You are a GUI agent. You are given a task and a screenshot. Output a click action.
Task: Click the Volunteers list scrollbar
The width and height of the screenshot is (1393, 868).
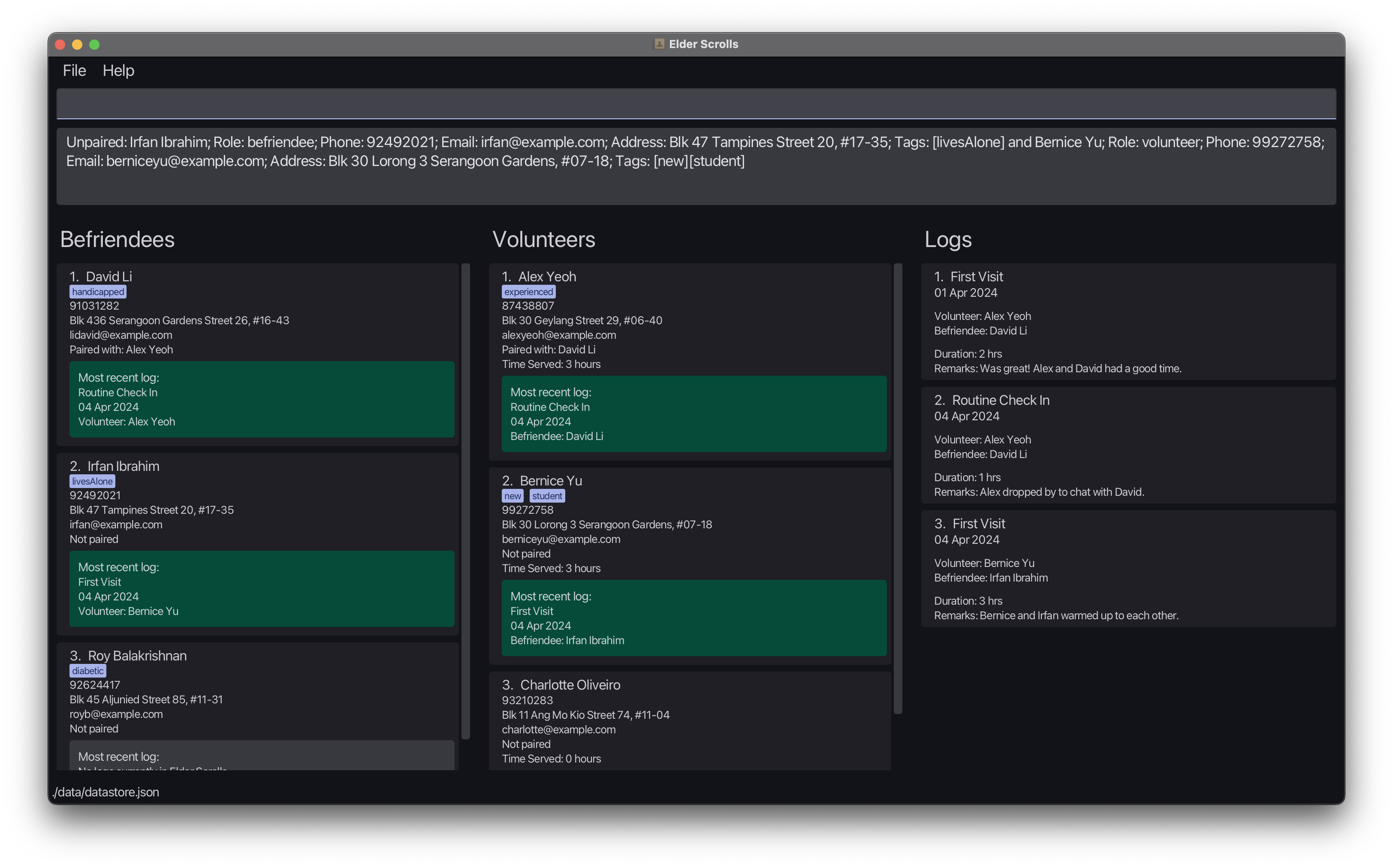(898, 488)
